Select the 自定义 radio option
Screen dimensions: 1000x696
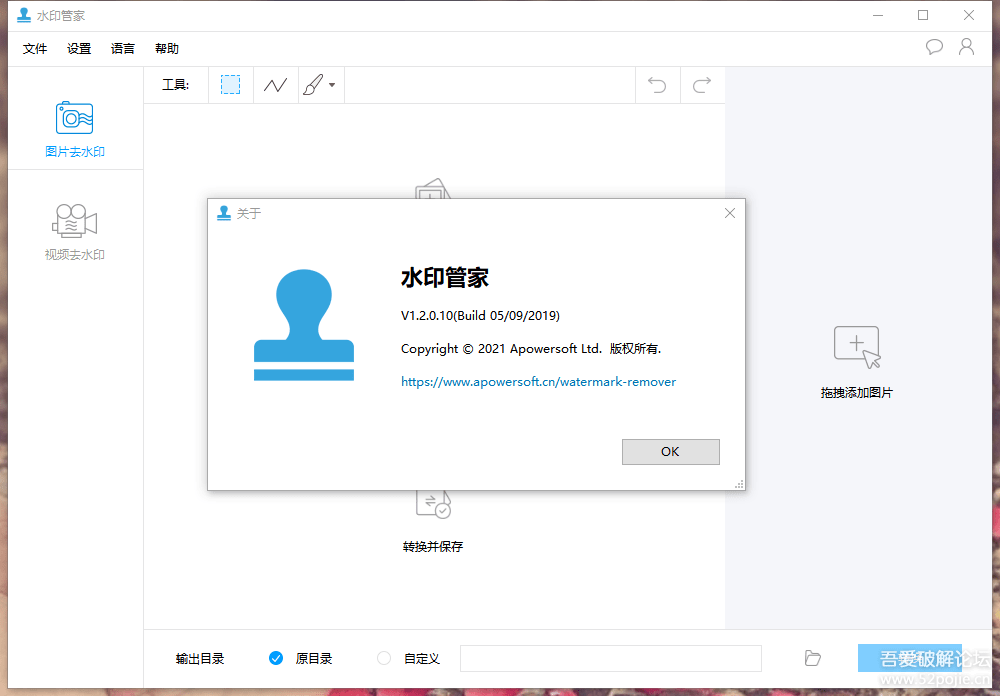(384, 658)
